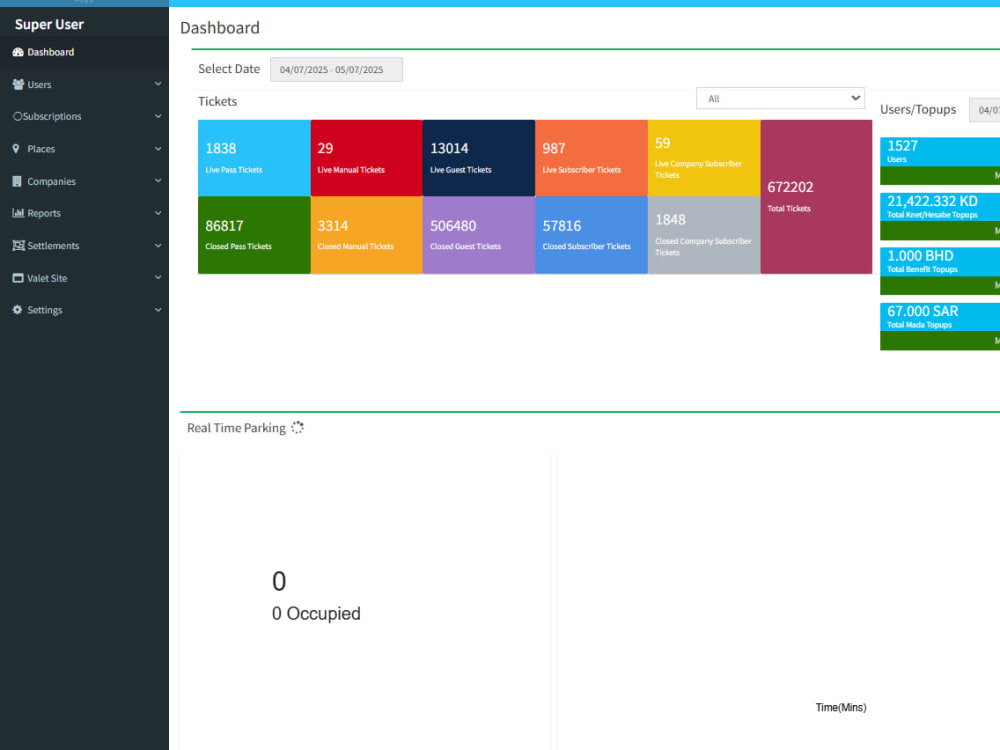Open the Subscriptions sidebar menu
Screen dimensions: 1000x750
pyautogui.click(x=84, y=117)
